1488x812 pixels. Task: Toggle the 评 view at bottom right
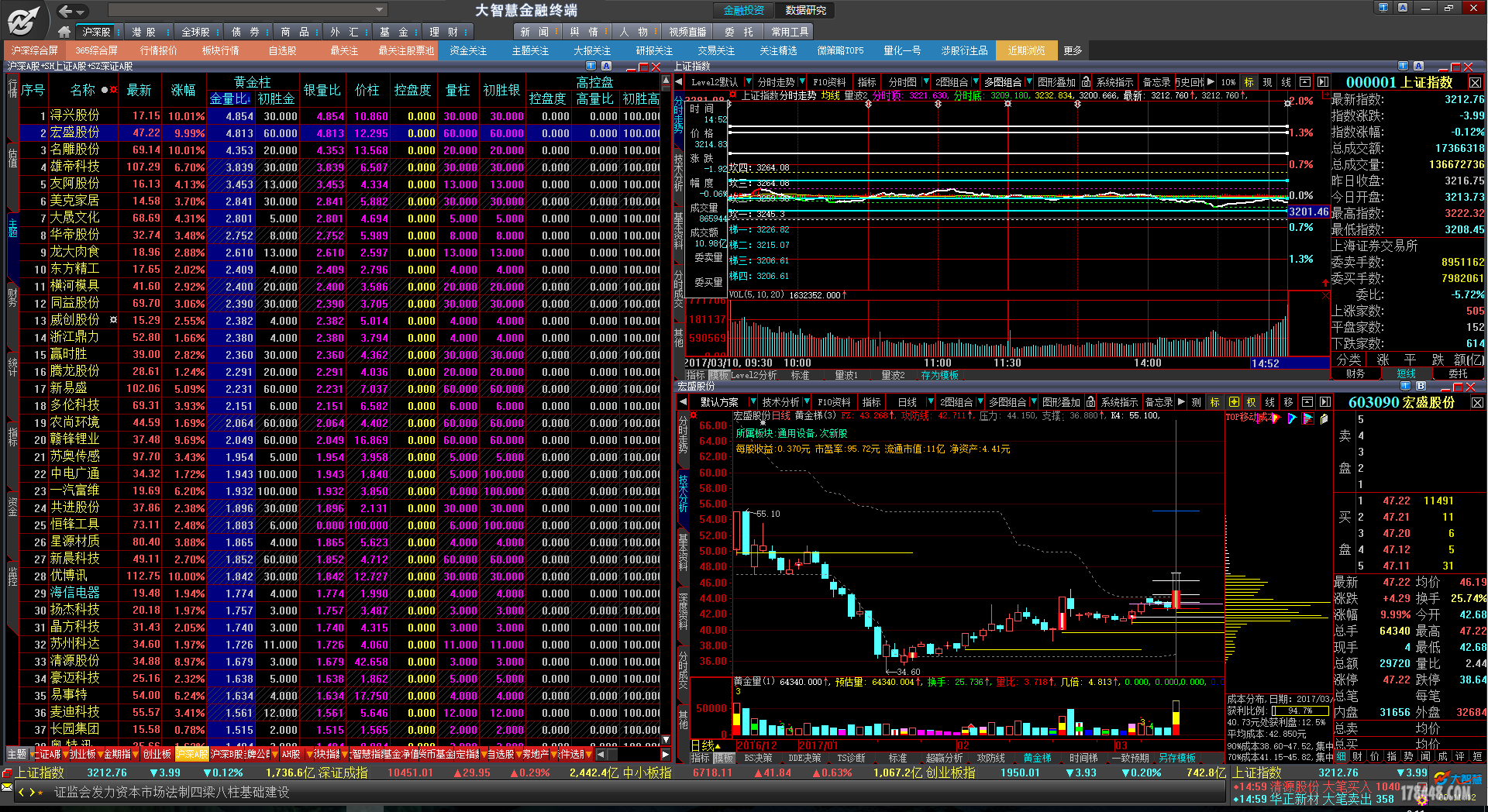[x=1460, y=756]
